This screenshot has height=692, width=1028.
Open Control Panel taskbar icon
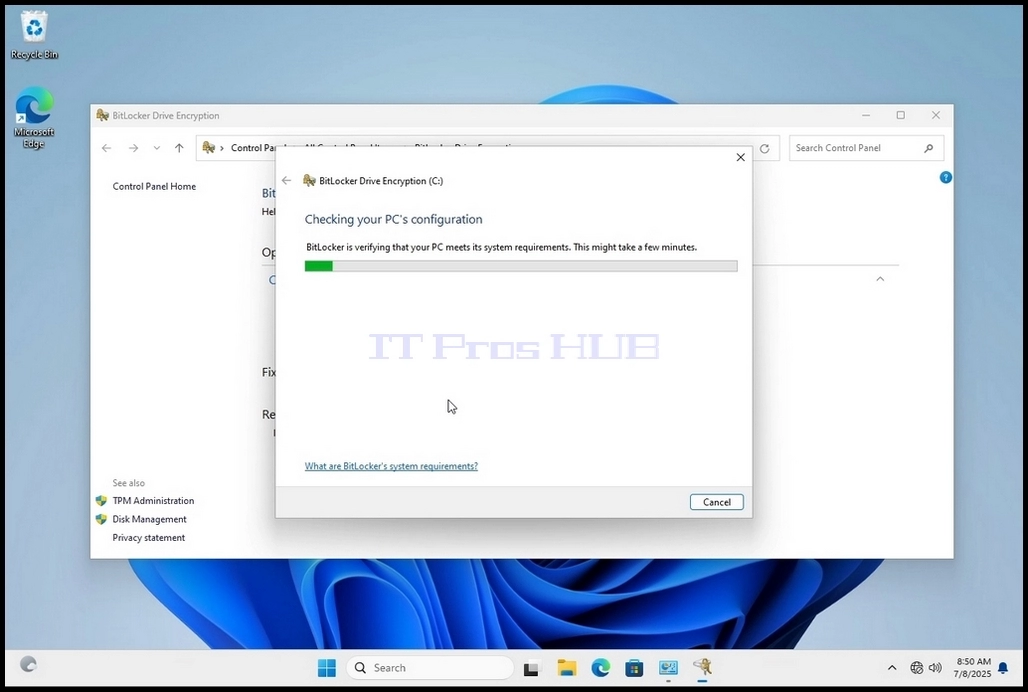pyautogui.click(x=668, y=668)
